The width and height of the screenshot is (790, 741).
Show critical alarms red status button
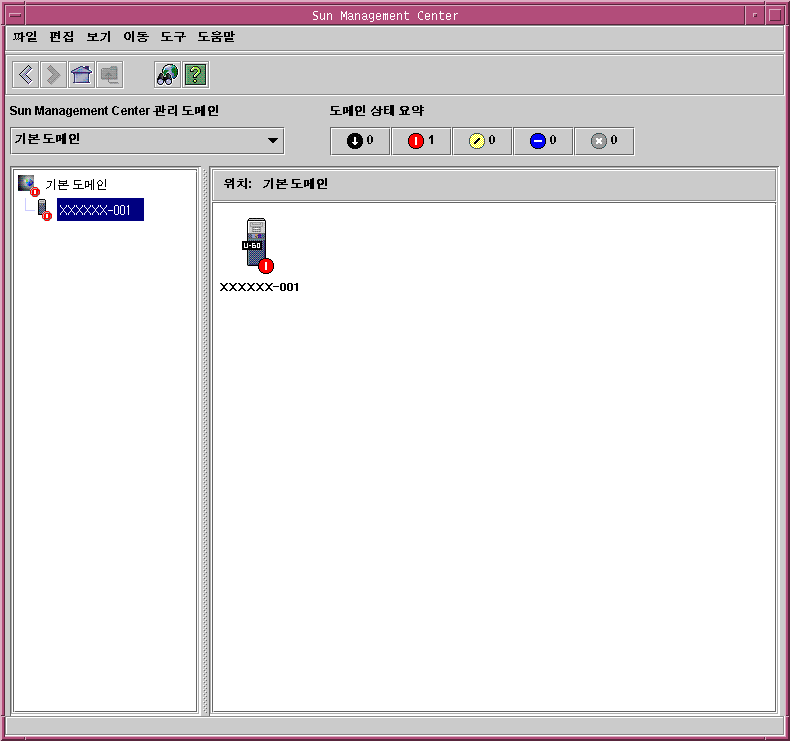coord(421,141)
